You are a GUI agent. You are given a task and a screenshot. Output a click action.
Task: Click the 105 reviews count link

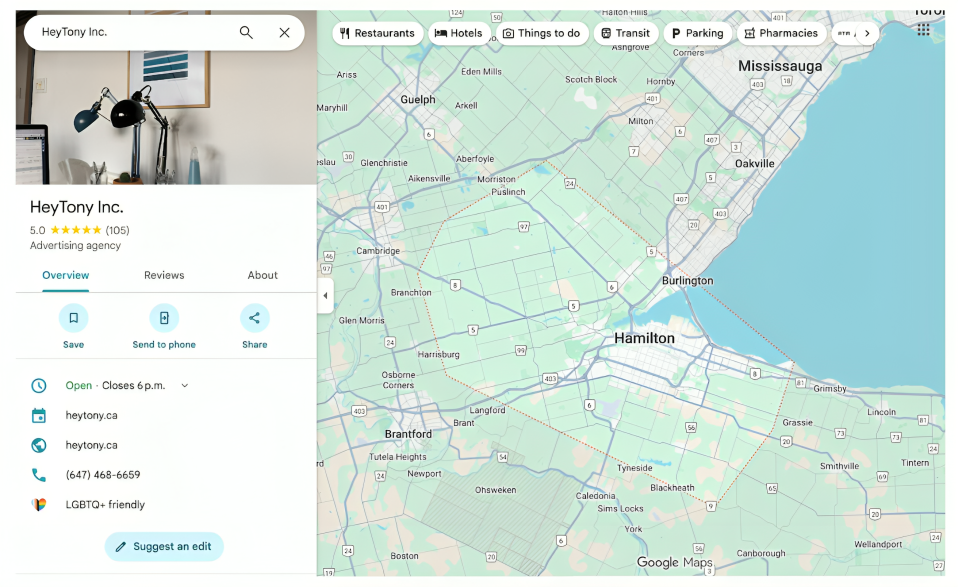117,230
